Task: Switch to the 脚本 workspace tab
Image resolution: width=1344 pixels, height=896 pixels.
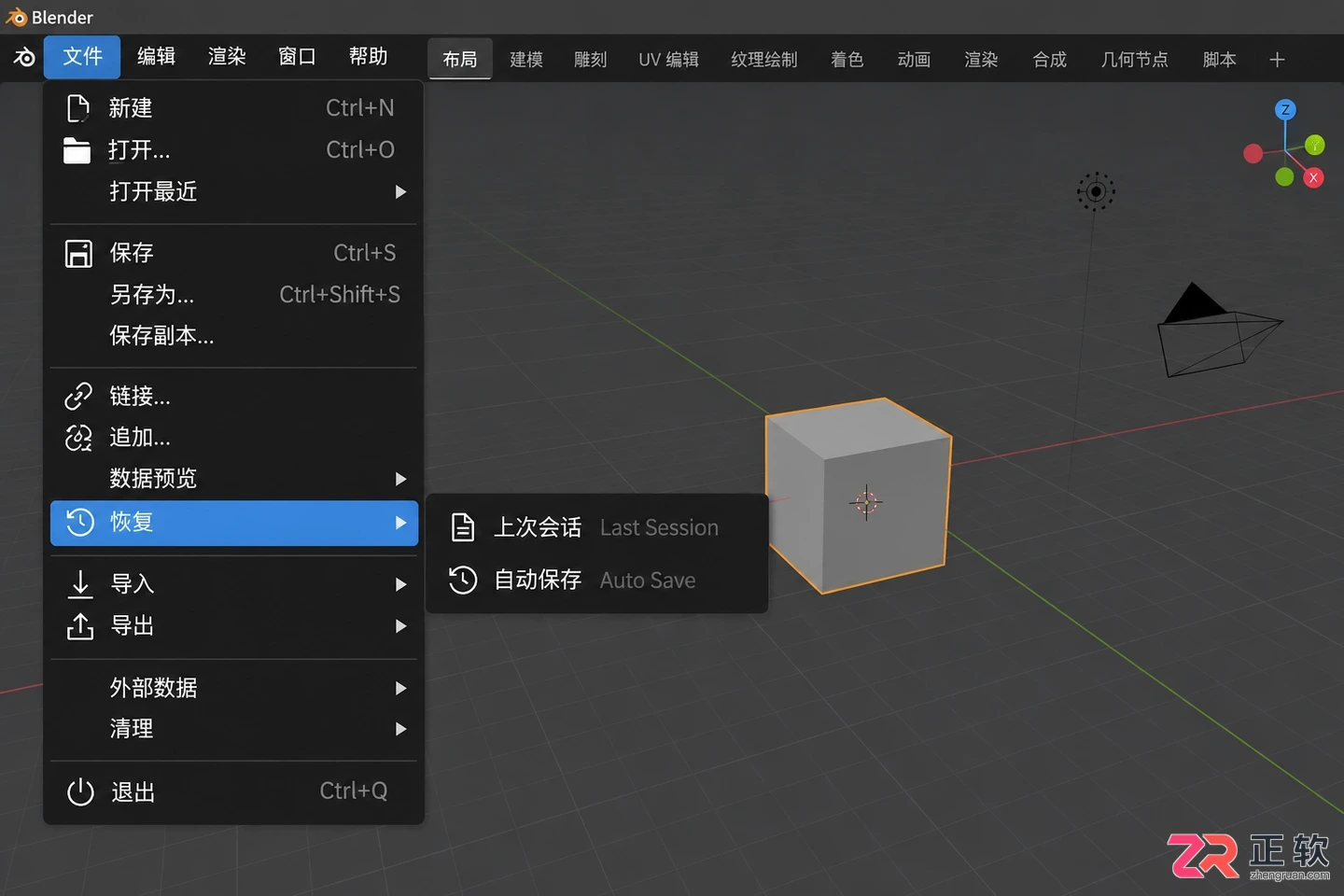Action: tap(1220, 60)
